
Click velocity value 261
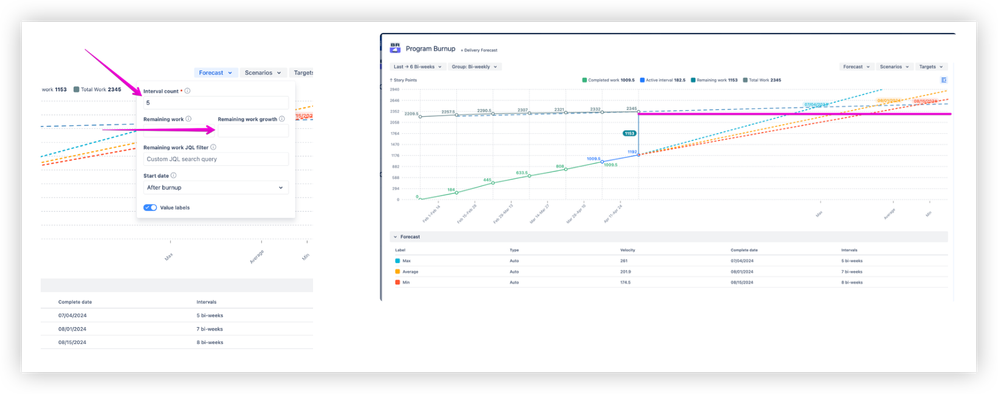click(x=623, y=261)
